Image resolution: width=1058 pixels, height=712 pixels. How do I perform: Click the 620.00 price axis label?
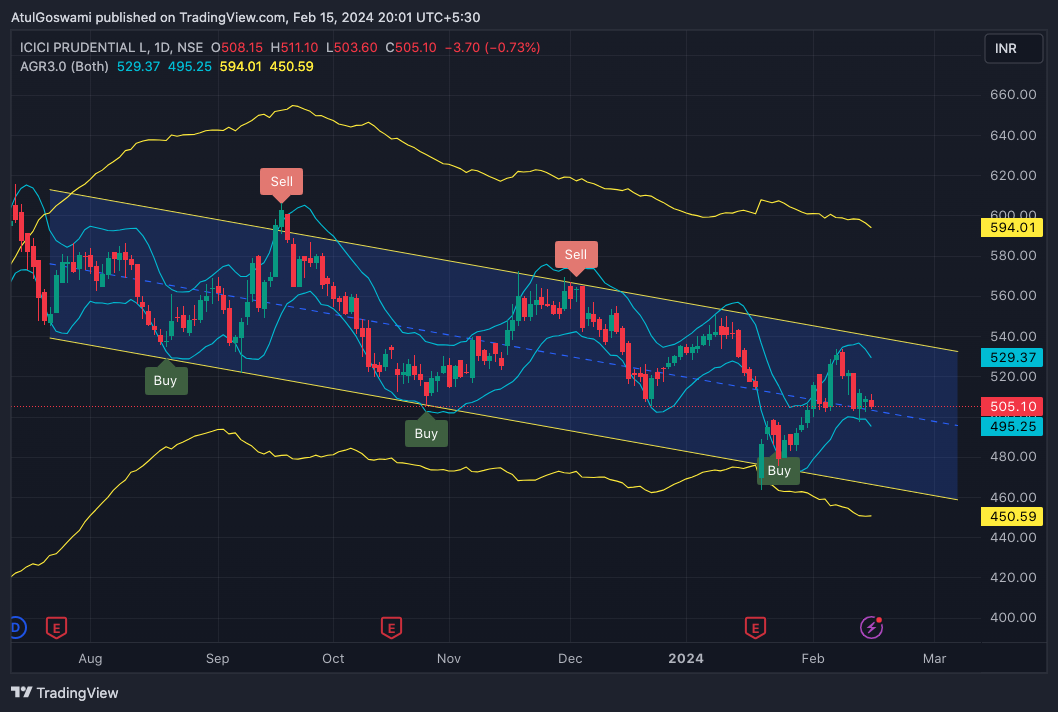pos(1013,175)
